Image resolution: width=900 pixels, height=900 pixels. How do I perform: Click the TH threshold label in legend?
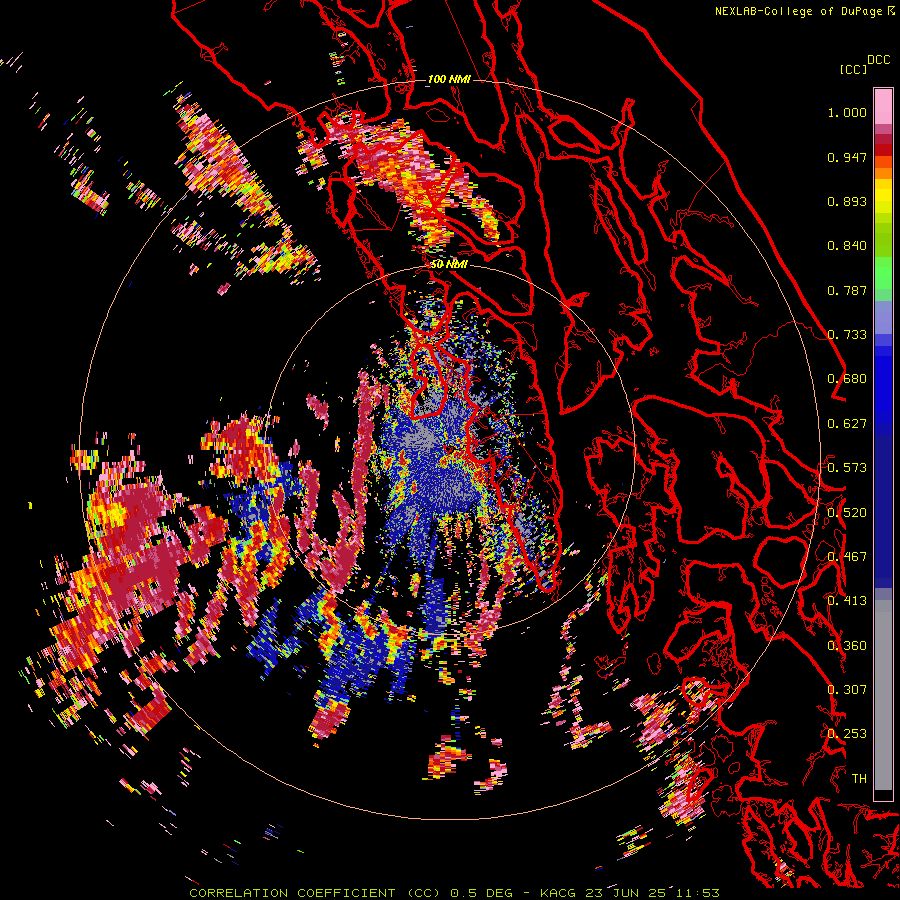[x=859, y=779]
